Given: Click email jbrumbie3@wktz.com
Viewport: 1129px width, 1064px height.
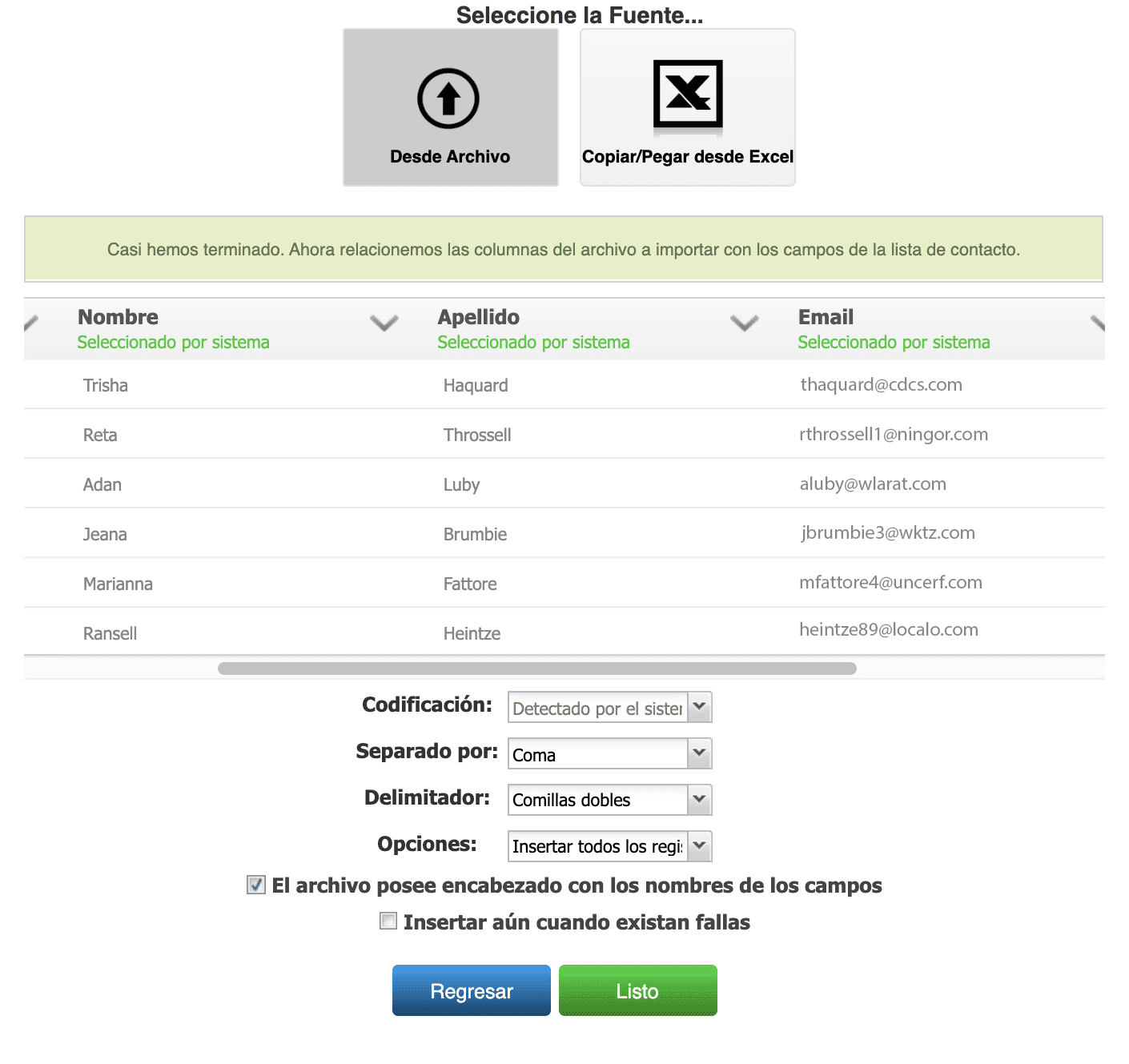Looking at the screenshot, I should pyautogui.click(x=888, y=532).
